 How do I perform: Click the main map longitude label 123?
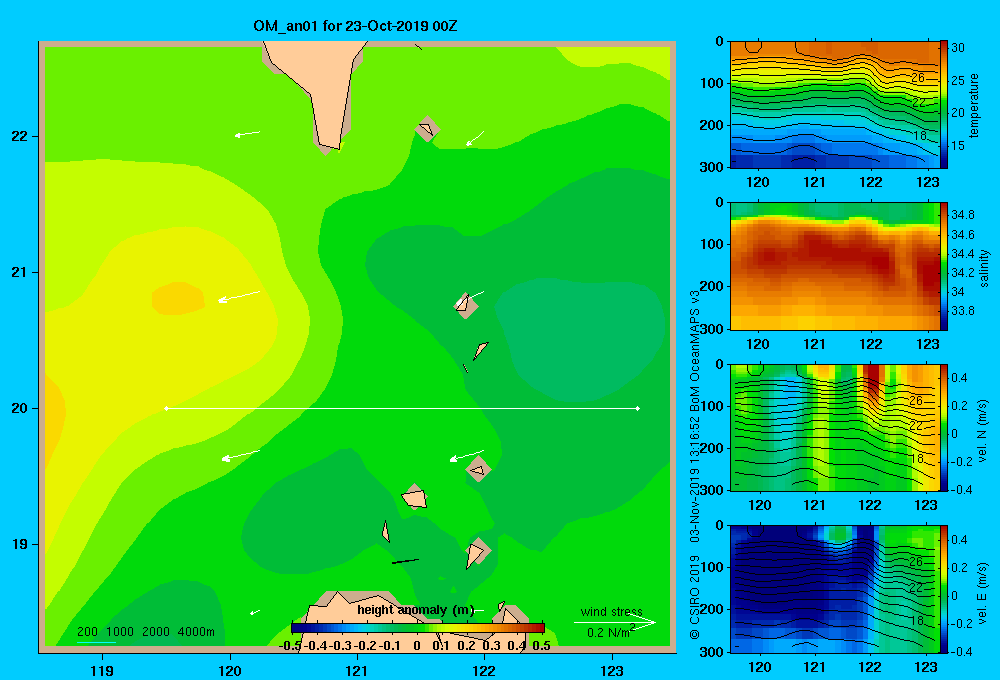pos(612,670)
